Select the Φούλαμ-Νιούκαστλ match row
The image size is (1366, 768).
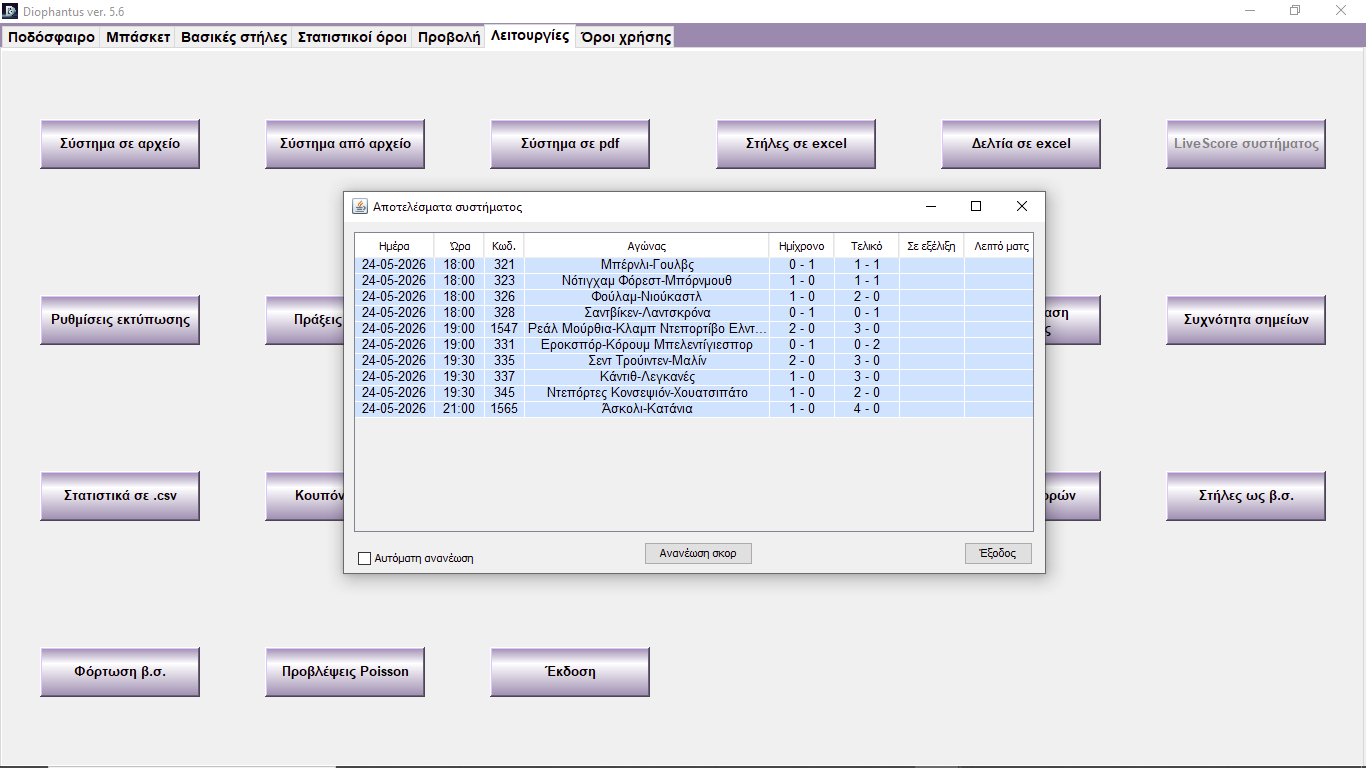(x=694, y=297)
